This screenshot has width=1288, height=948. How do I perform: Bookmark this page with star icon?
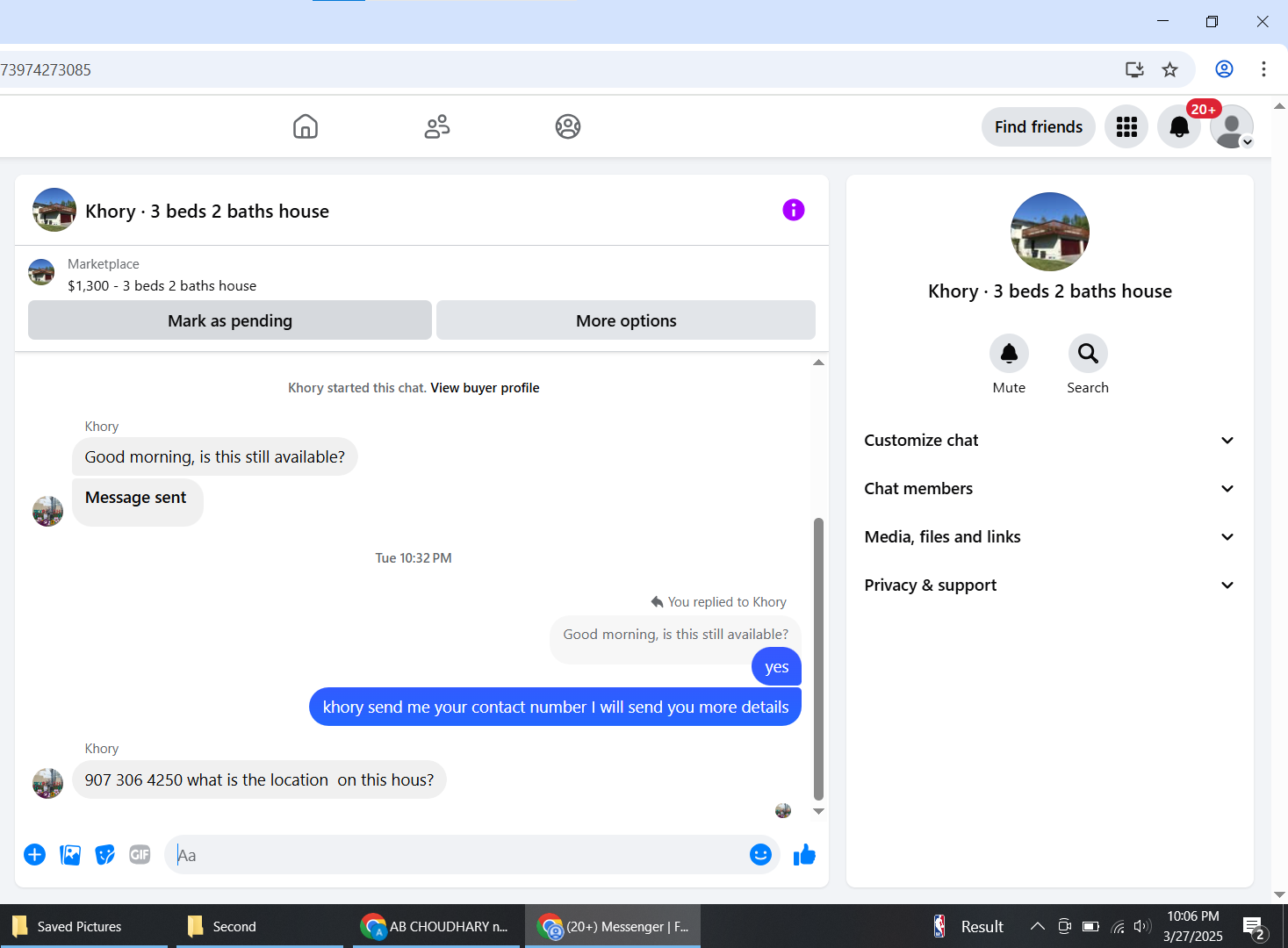point(1169,69)
